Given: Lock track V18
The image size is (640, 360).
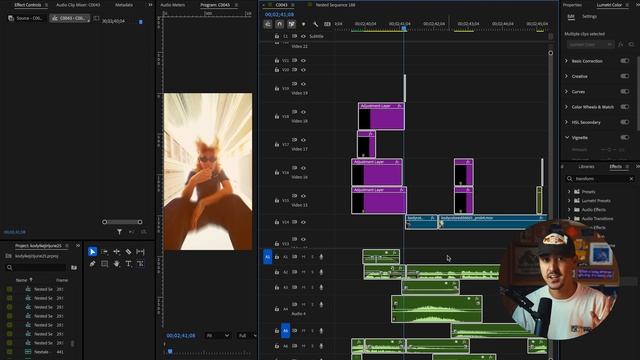Looking at the screenshot, I should tap(277, 116).
